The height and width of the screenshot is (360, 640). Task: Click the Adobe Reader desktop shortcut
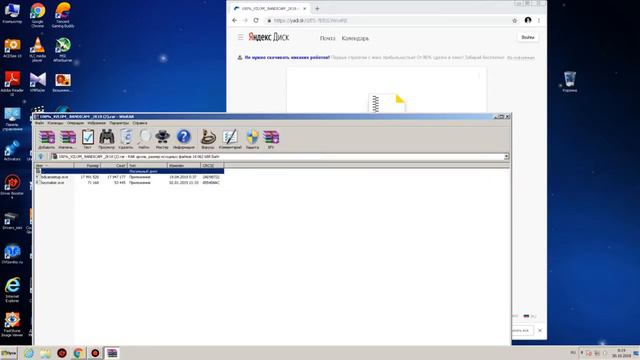click(x=12, y=83)
